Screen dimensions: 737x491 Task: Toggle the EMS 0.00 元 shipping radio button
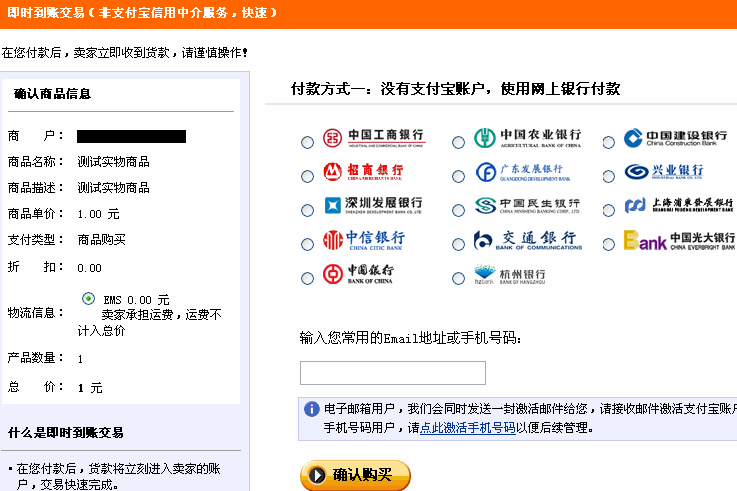coord(88,298)
